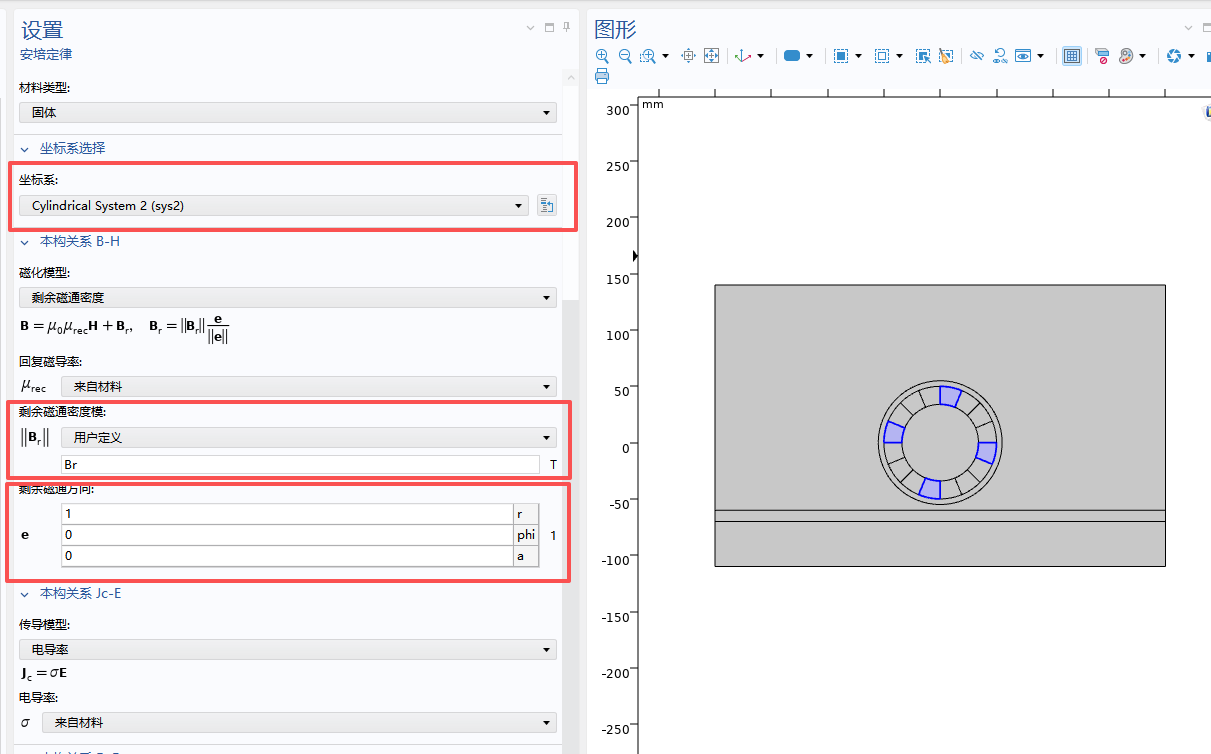The height and width of the screenshot is (754, 1211).
Task: Open the domain selection level dropdown
Action: [809, 56]
